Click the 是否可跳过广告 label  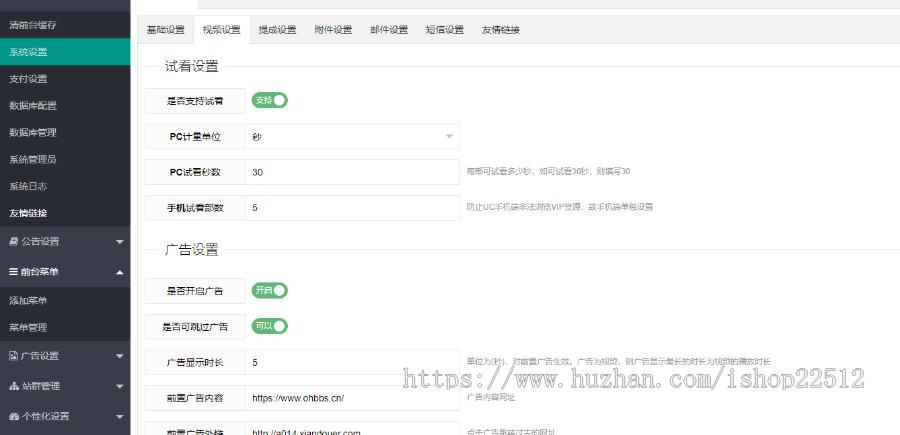pos(195,327)
